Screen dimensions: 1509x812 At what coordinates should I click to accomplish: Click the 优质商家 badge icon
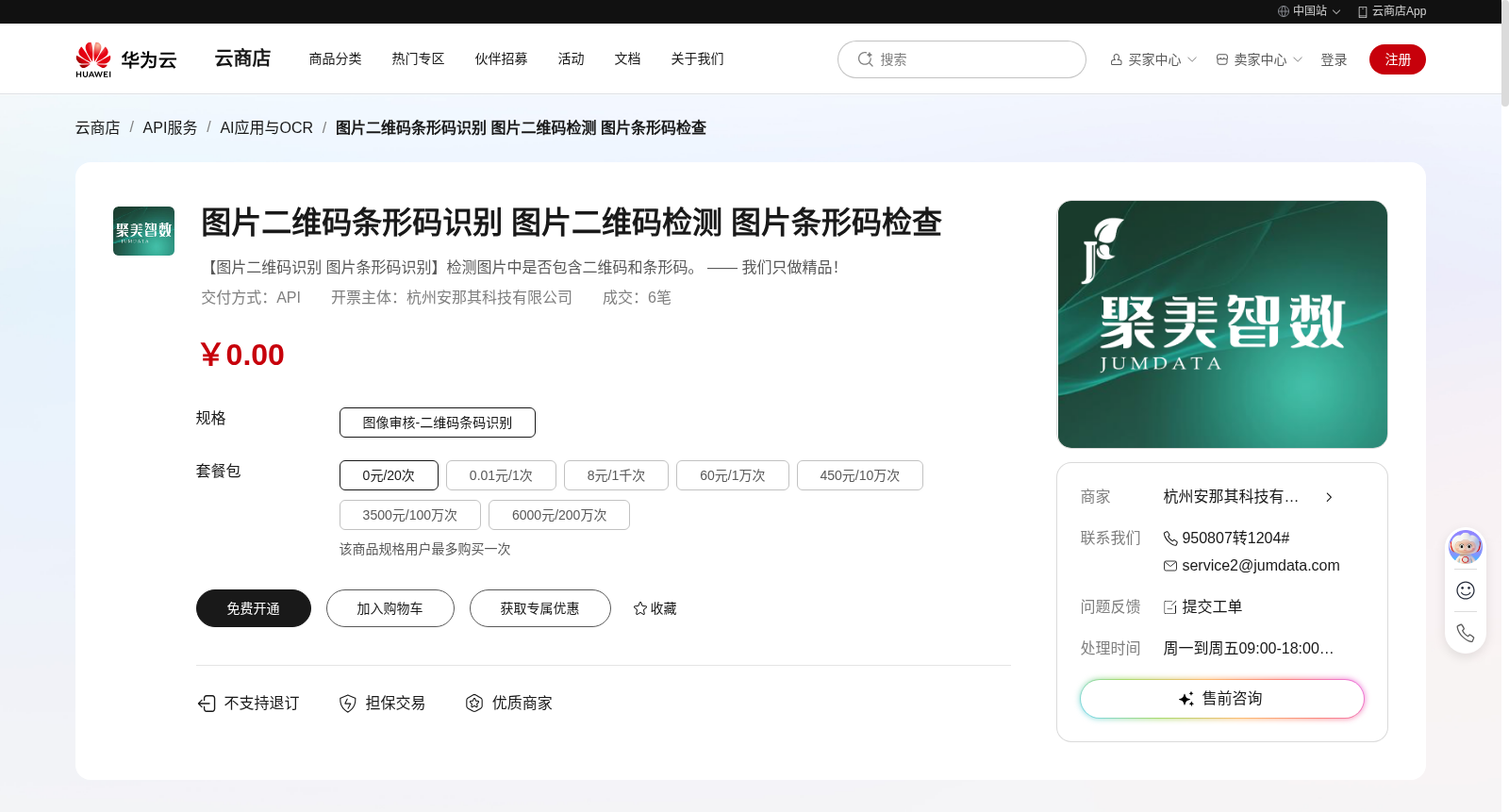tap(474, 704)
